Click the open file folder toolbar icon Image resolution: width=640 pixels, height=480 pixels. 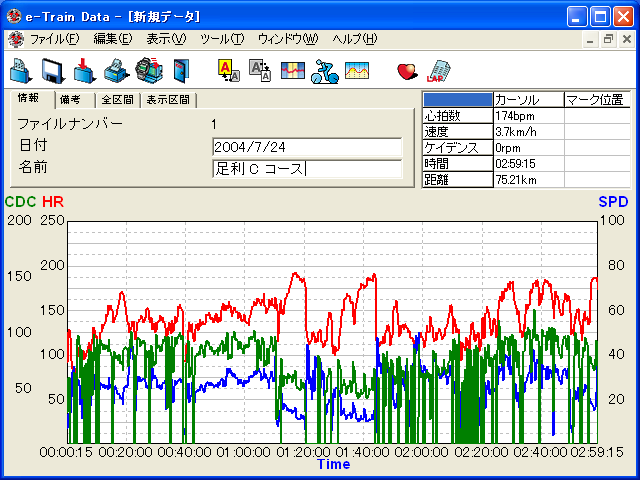click(21, 70)
